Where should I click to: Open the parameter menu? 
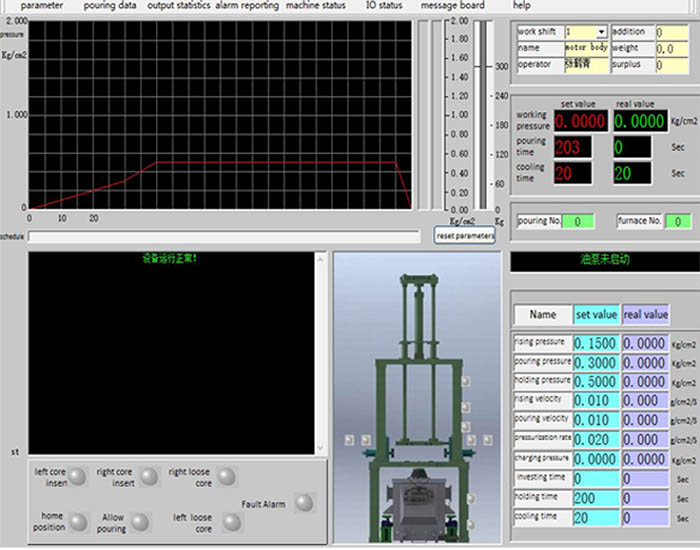click(42, 5)
